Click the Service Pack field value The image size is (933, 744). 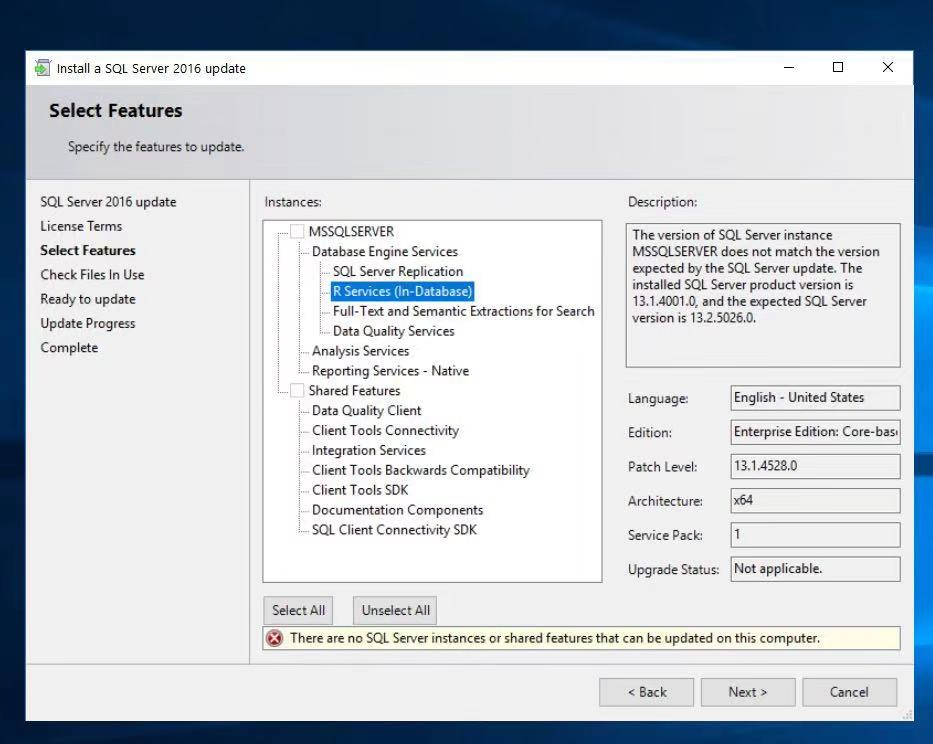[x=815, y=534]
